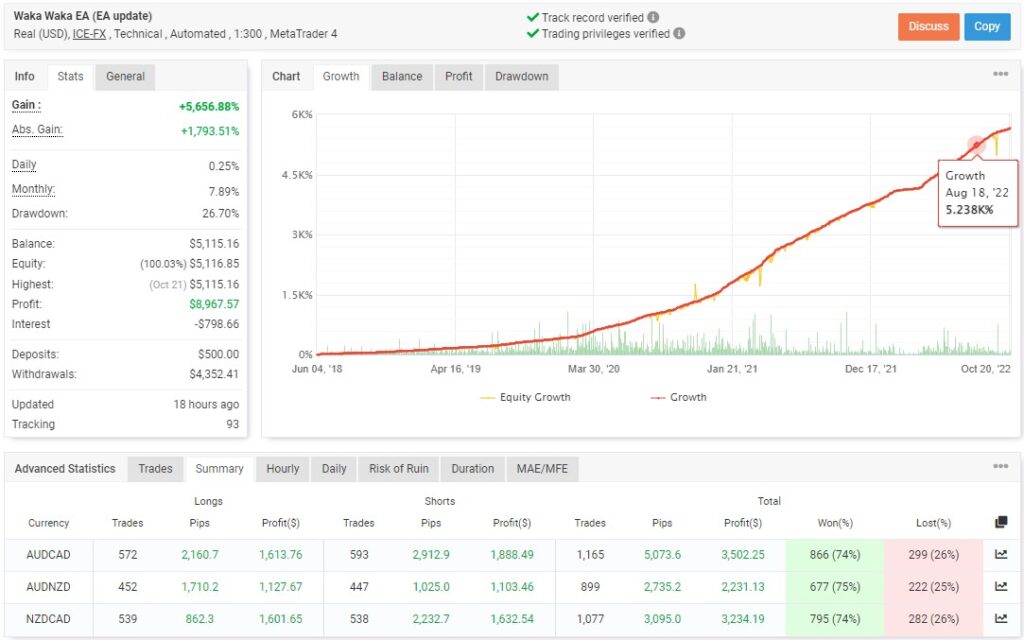1024x640 pixels.
Task: Click the Abs. Gain label
Action: pyautogui.click(x=37, y=130)
